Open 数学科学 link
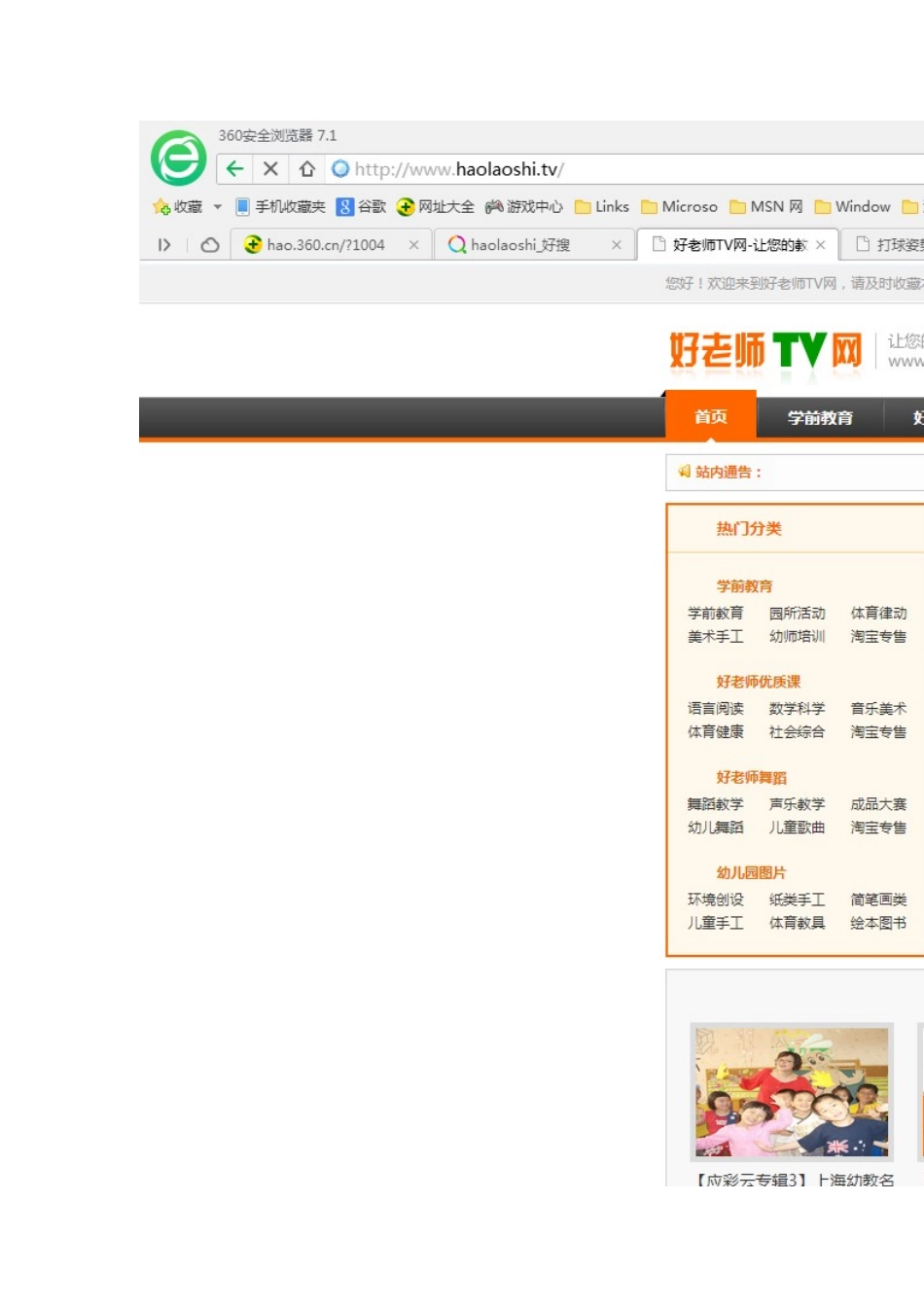Image resolution: width=924 pixels, height=1307 pixels. coord(797,708)
